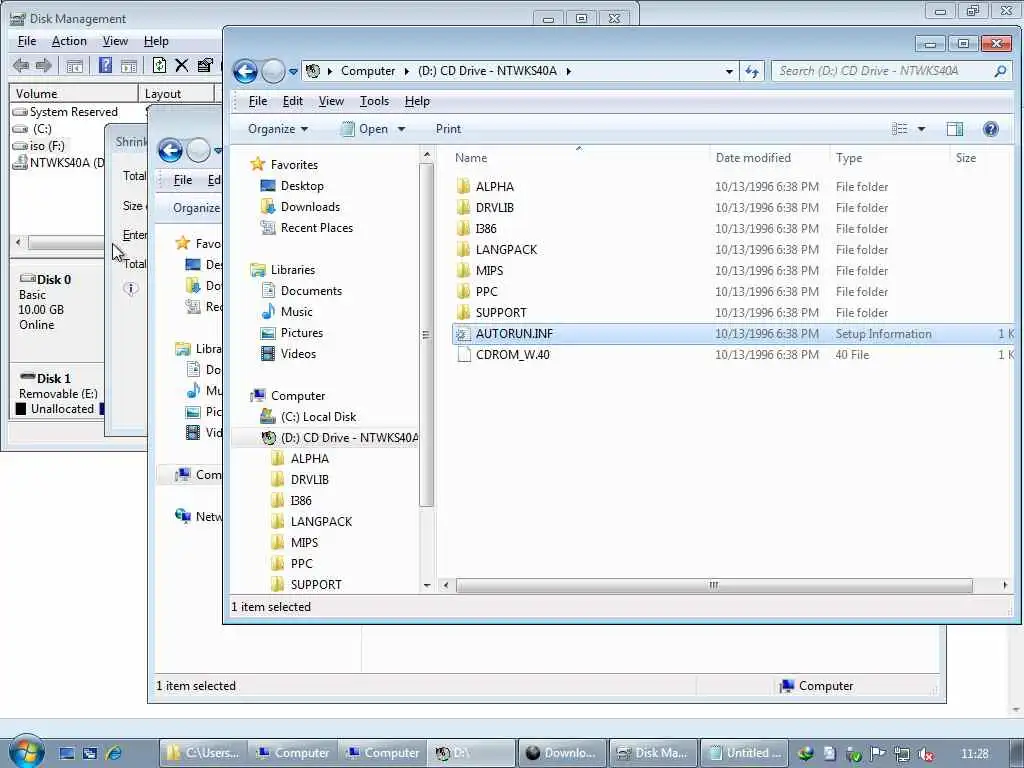Select the SUPPORT folder in the file list
The height and width of the screenshot is (768, 1024).
point(501,312)
